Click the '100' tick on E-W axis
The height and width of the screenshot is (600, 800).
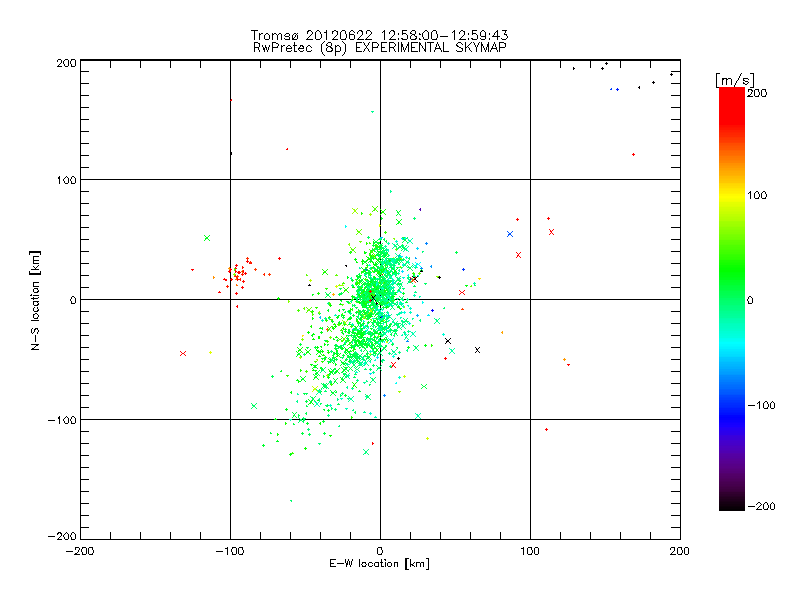[530, 551]
